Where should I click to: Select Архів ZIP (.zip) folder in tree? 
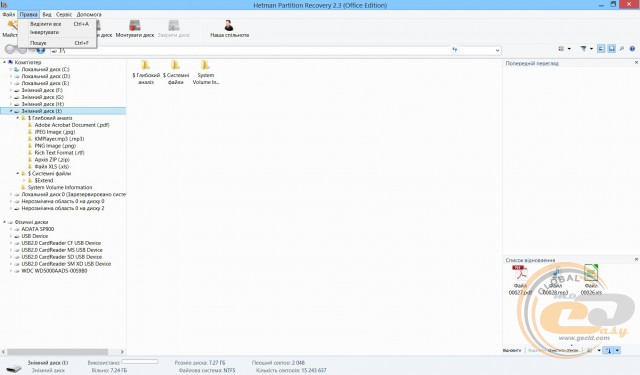[x=52, y=160]
